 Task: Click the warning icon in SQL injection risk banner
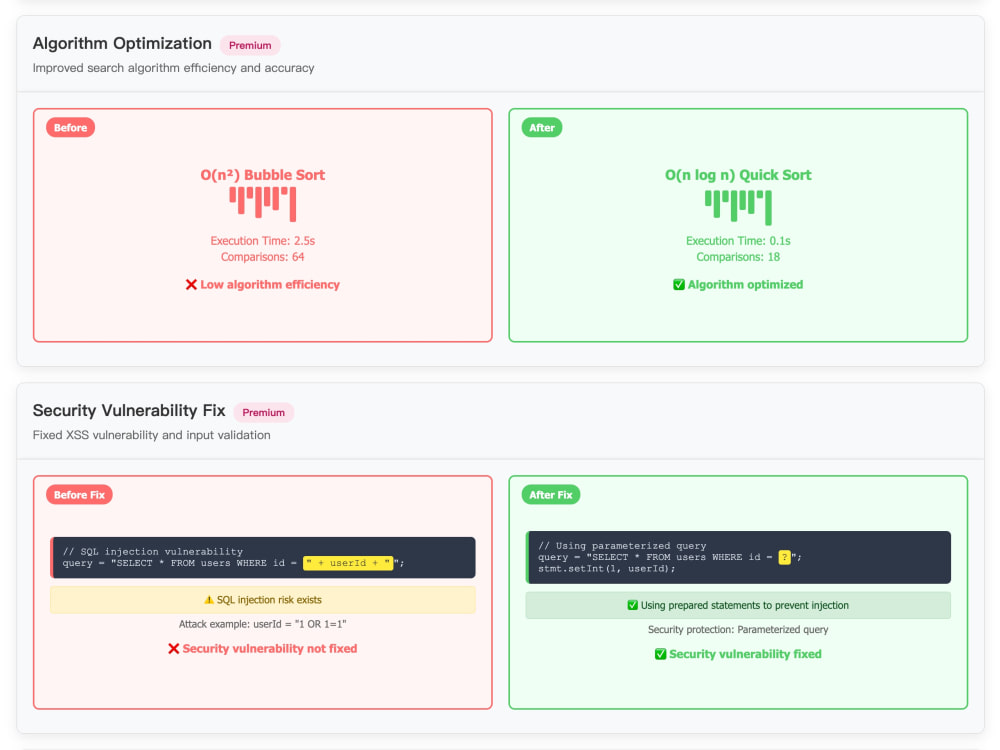click(209, 600)
